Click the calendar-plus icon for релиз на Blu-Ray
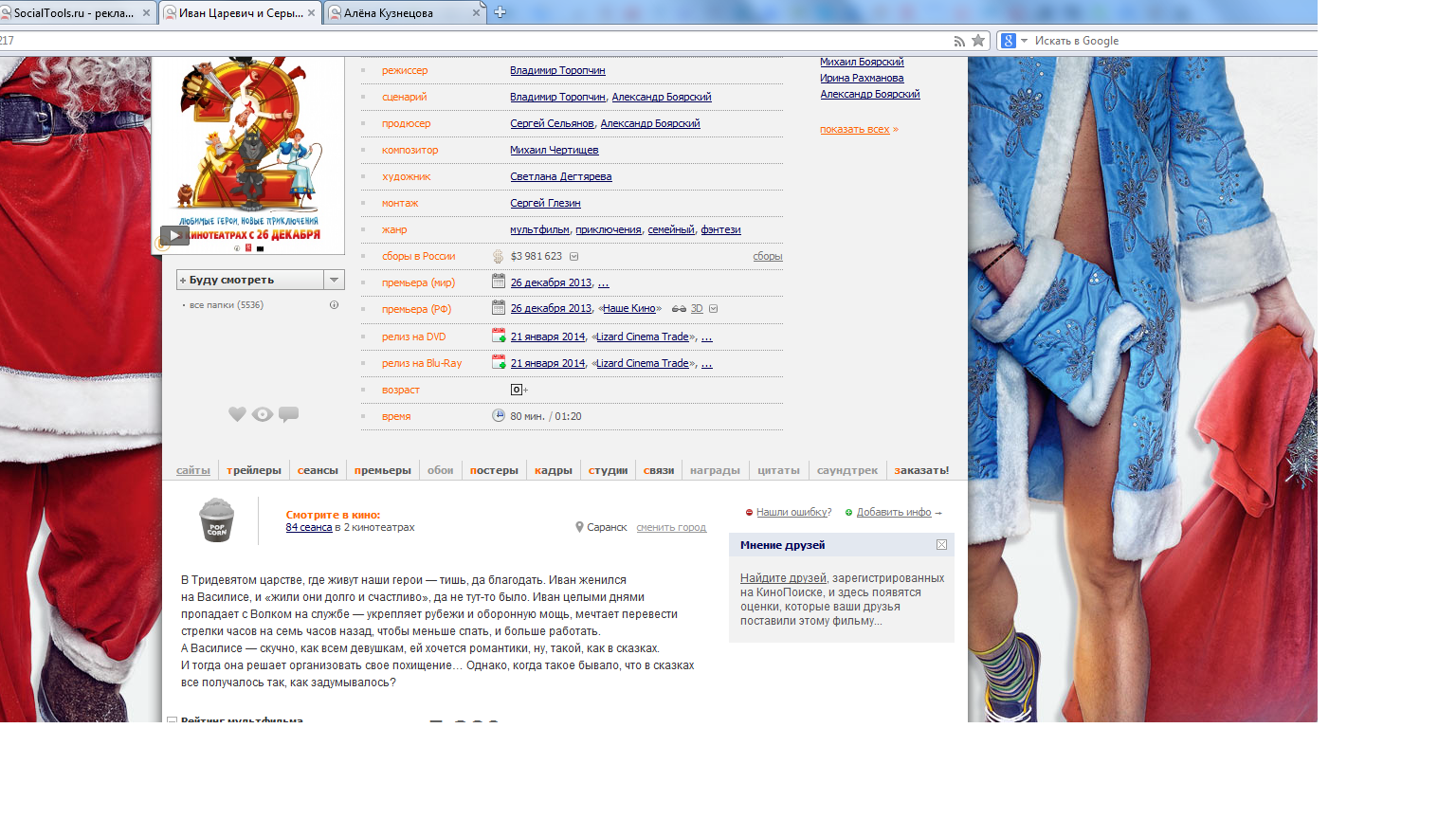Screen dimensions: 1456x819 tap(499, 361)
